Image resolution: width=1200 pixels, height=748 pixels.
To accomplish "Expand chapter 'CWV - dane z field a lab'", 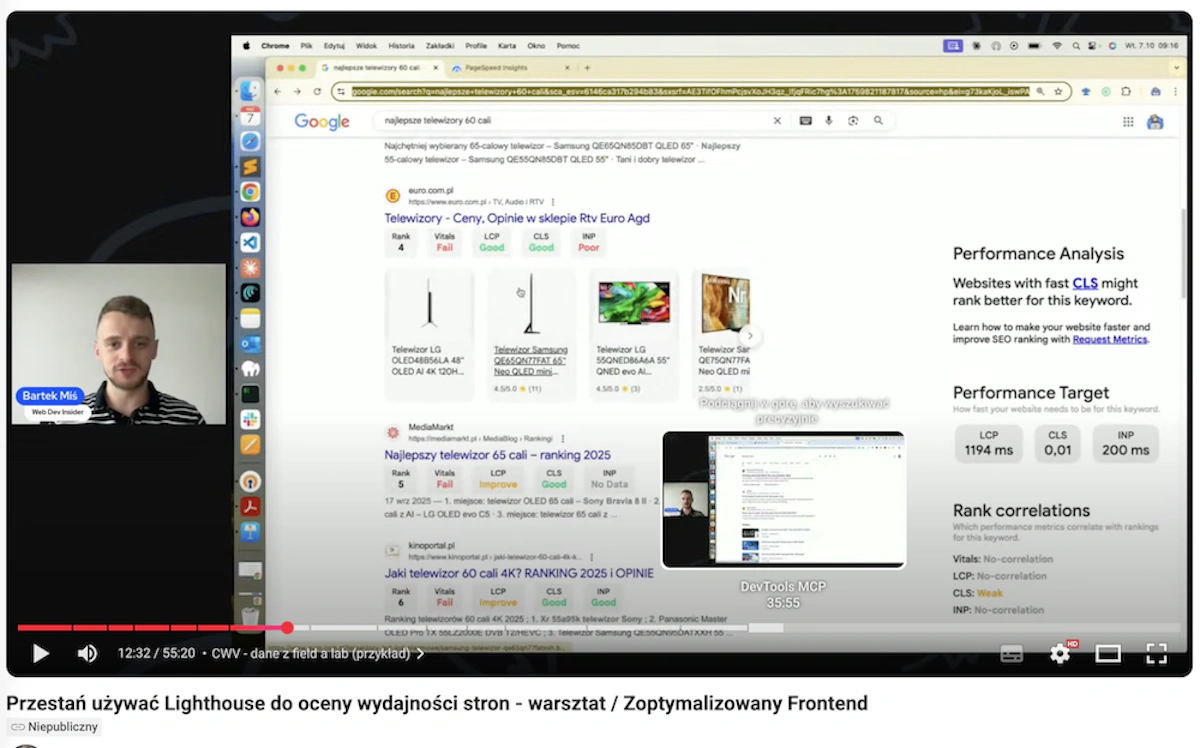I will pos(318,653).
